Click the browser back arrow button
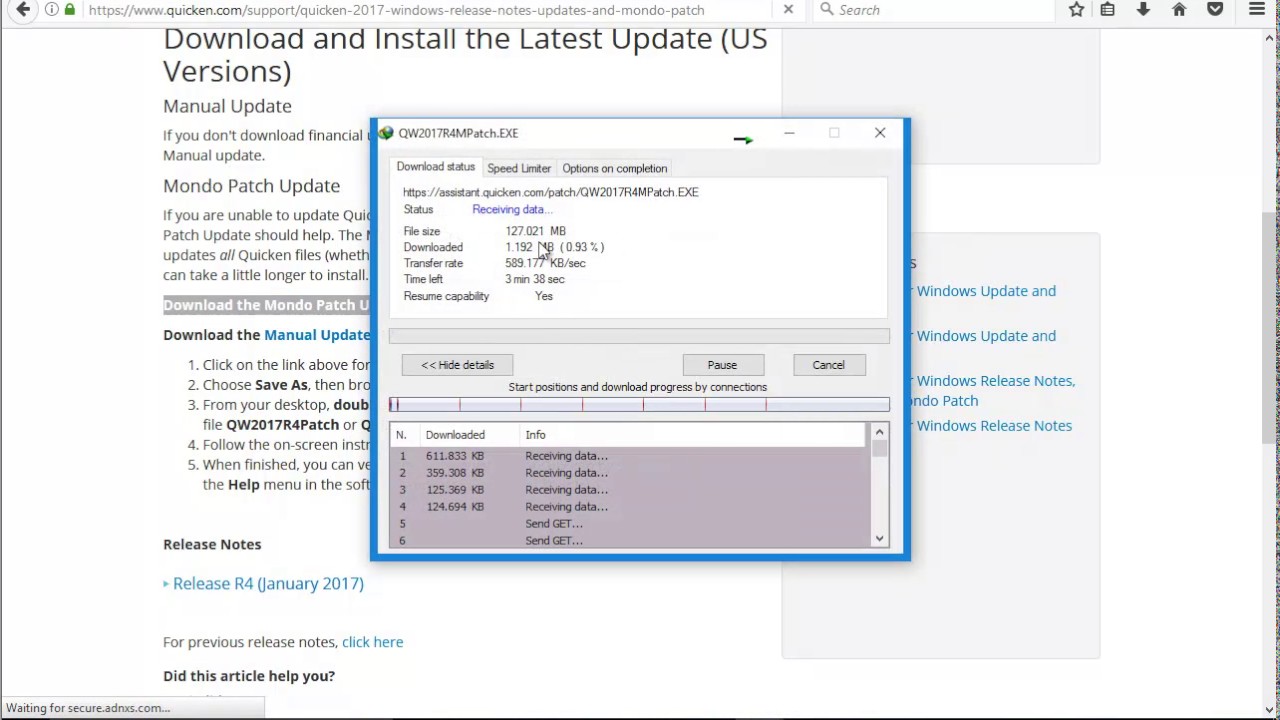The image size is (1280, 720). tap(22, 10)
